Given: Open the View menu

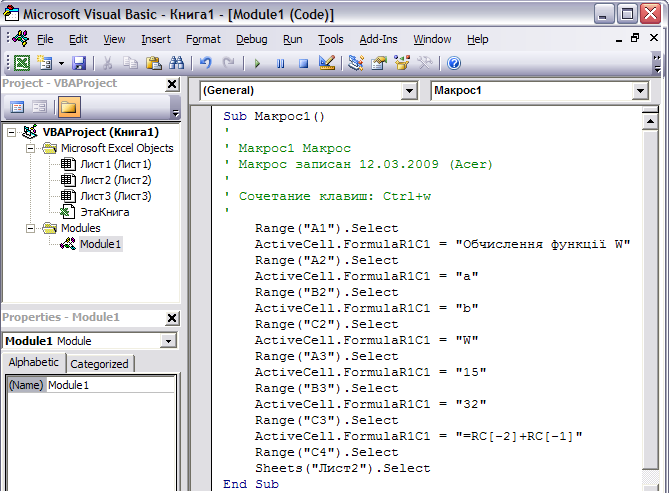Looking at the screenshot, I should 114,39.
